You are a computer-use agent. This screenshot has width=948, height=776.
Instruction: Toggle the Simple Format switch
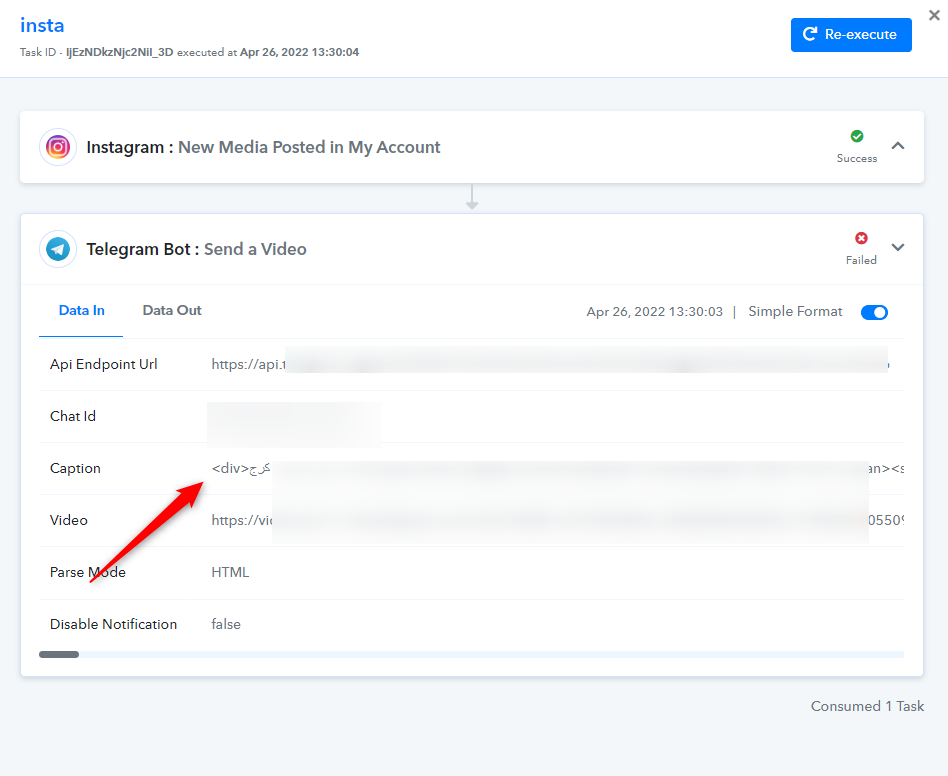click(874, 312)
